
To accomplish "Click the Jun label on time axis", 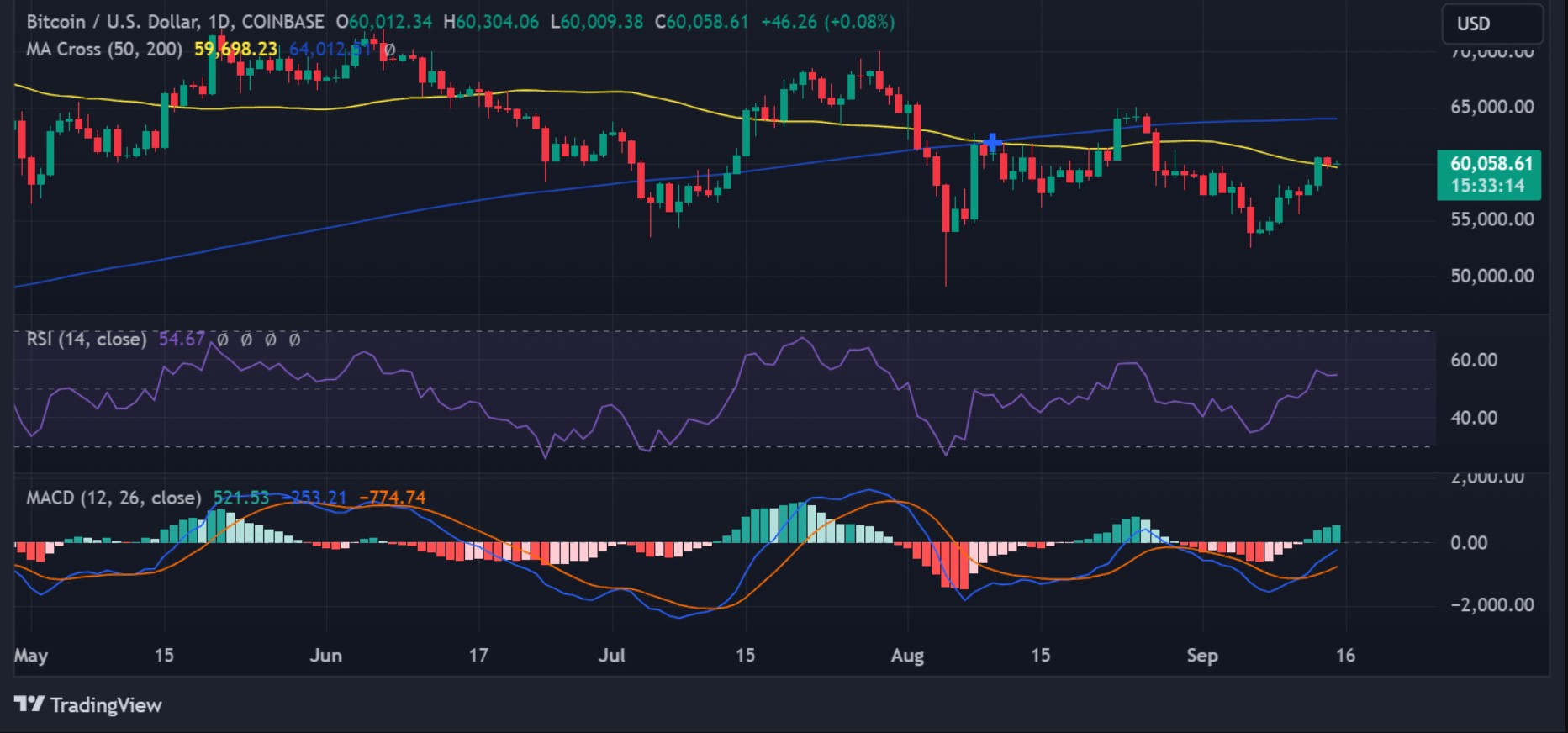I will tap(325, 656).
